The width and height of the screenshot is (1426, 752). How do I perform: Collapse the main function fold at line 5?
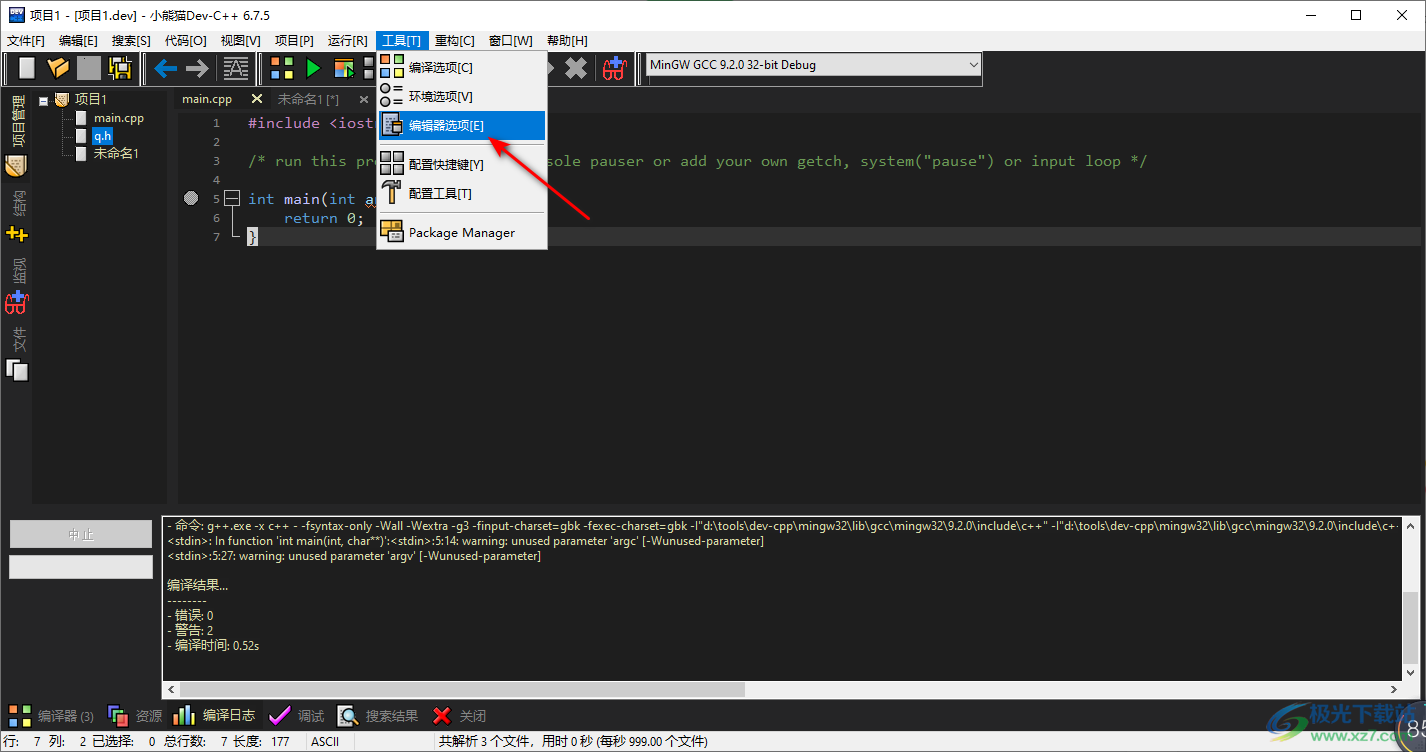232,199
